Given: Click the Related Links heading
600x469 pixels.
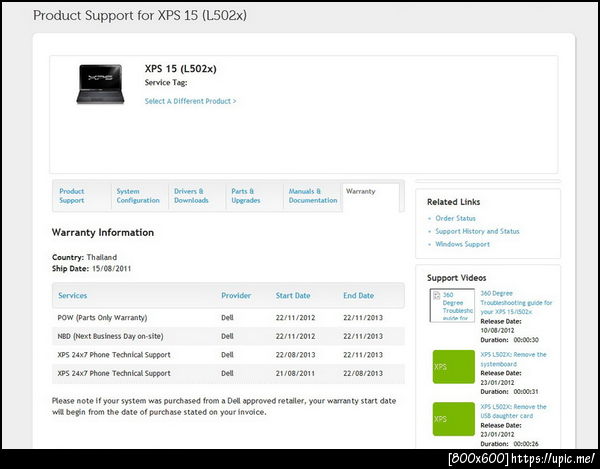Looking at the screenshot, I should click(x=453, y=202).
